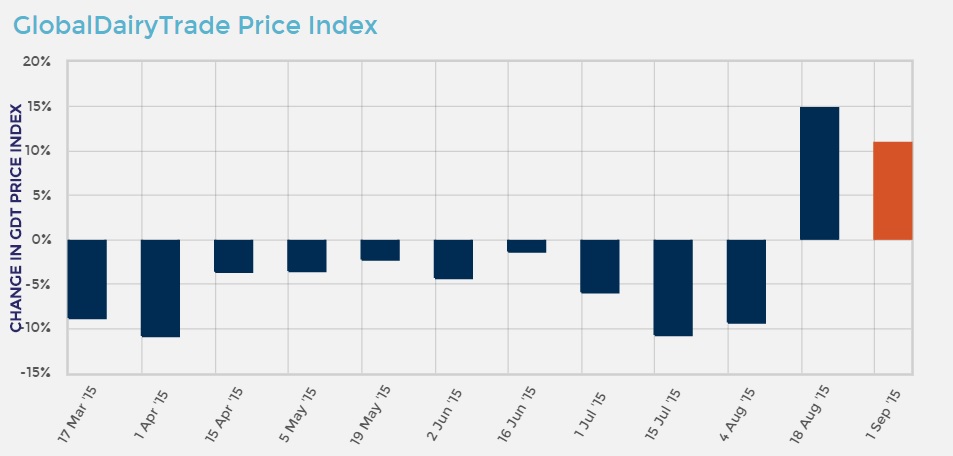Click the orange 1 Sep '15 bar
The image size is (953, 456).
coord(892,191)
